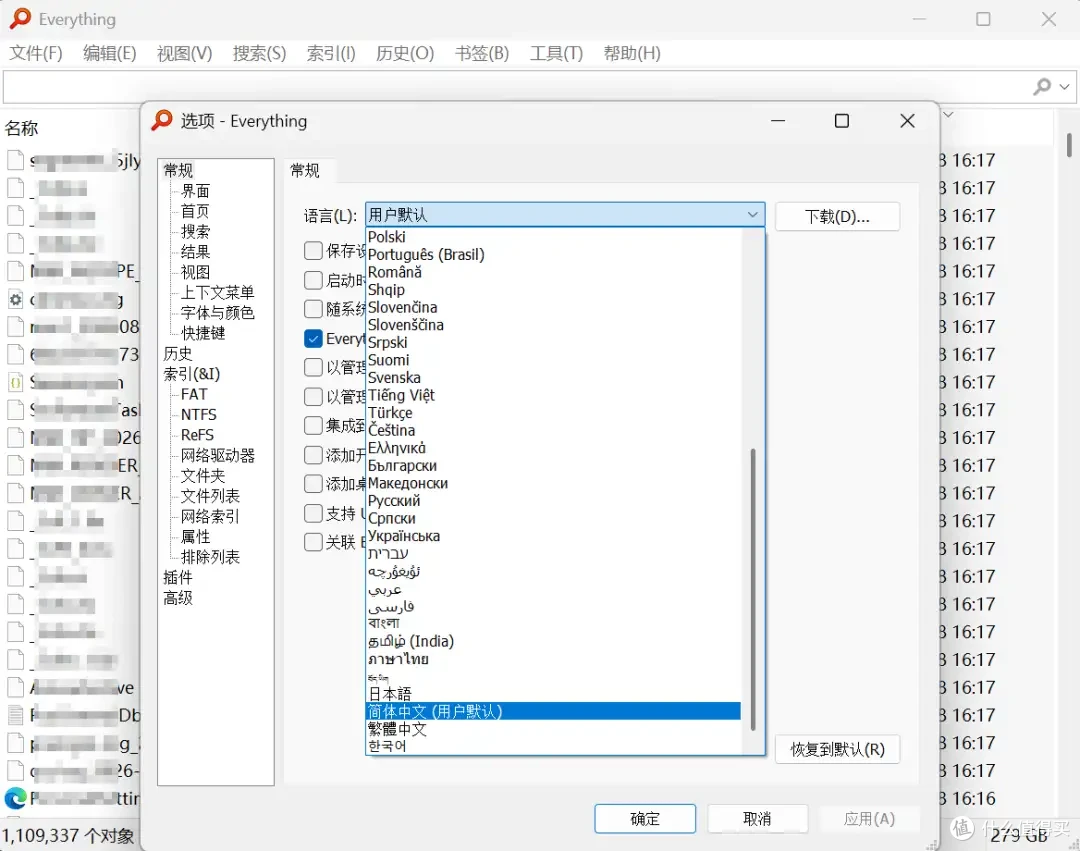Choose Українська from the language list

pyautogui.click(x=553, y=536)
